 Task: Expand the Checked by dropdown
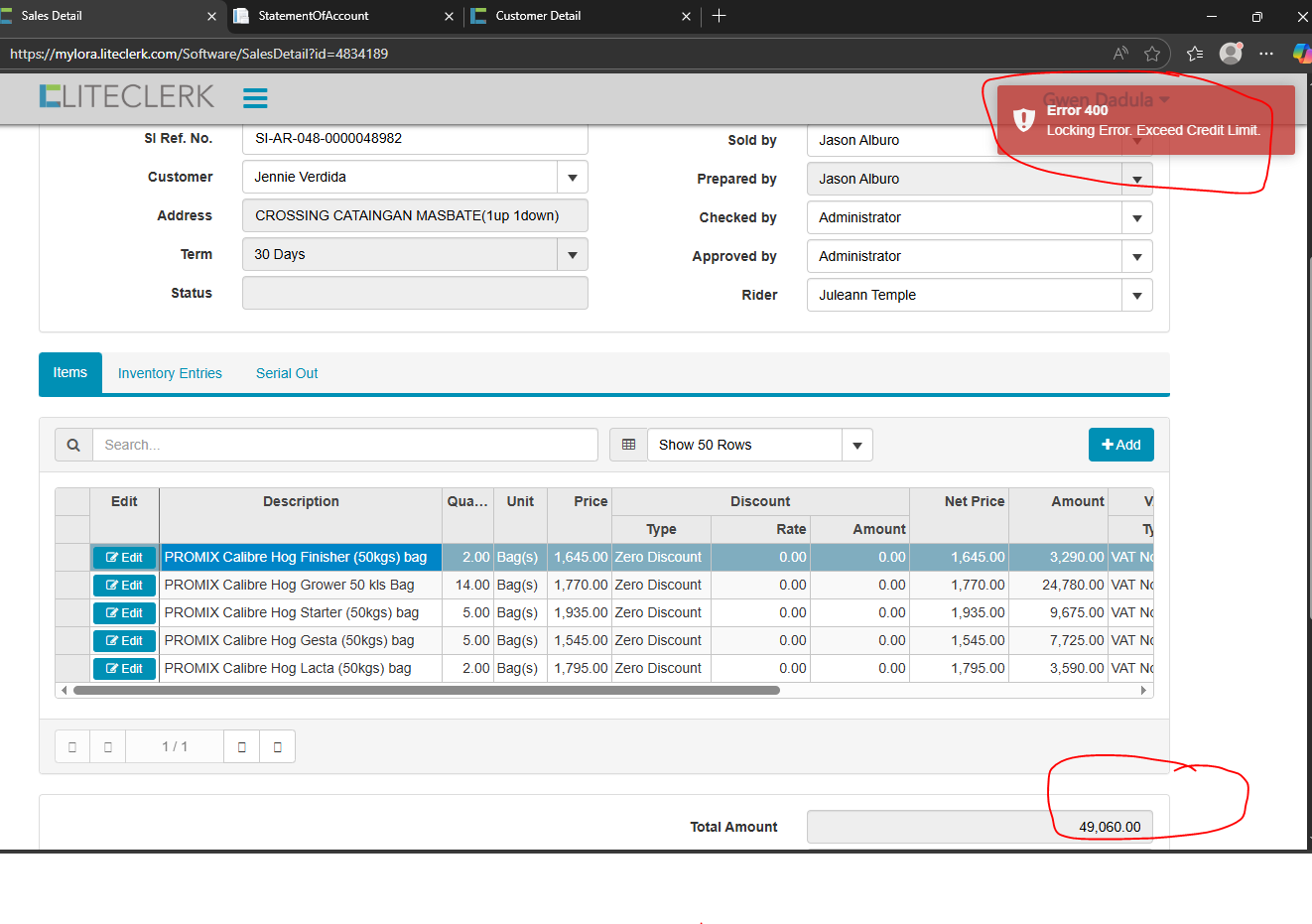[x=1136, y=218]
